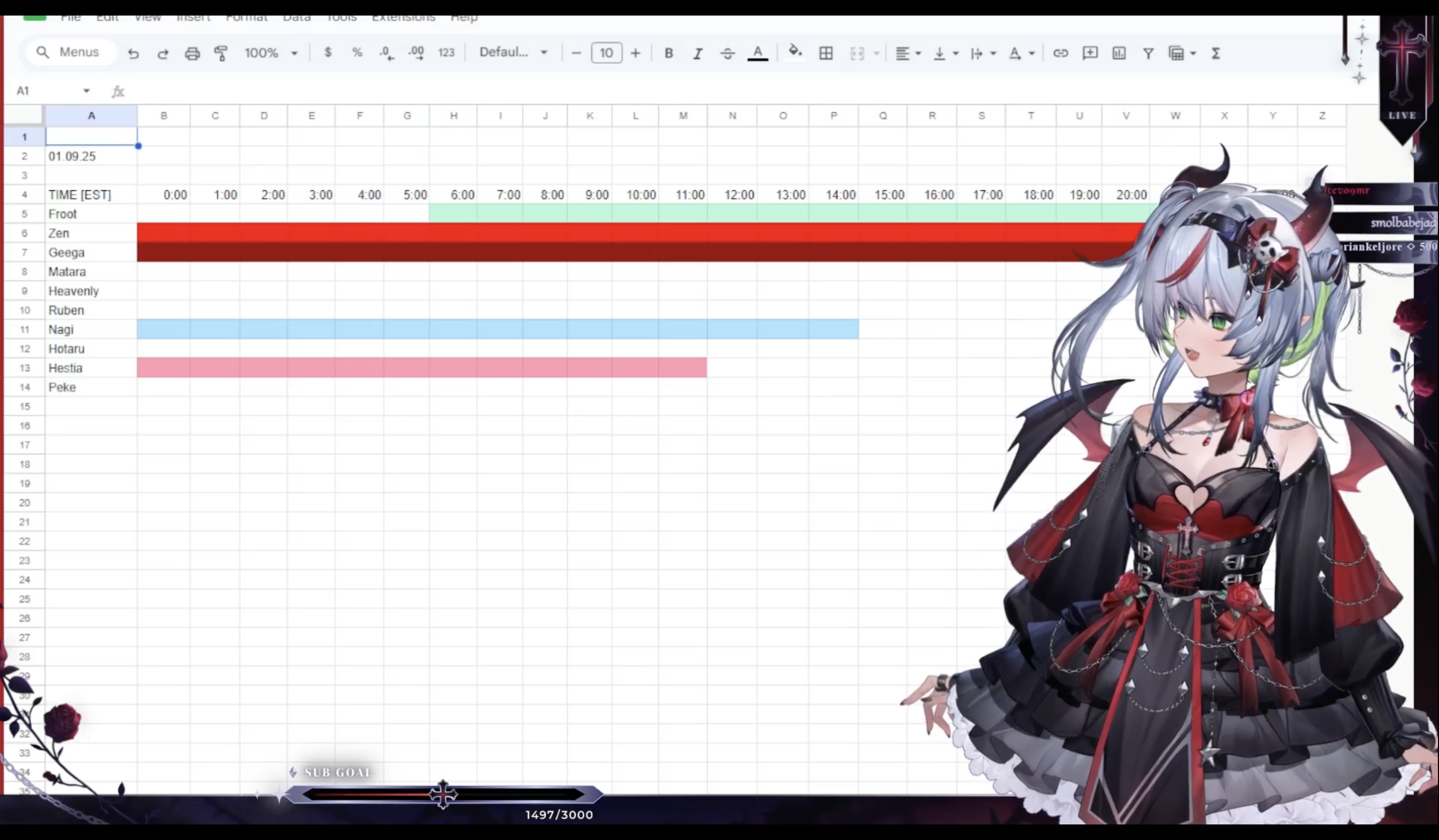This screenshot has height=840, width=1439.
Task: Select the Hestia name cell
Action: [91, 368]
